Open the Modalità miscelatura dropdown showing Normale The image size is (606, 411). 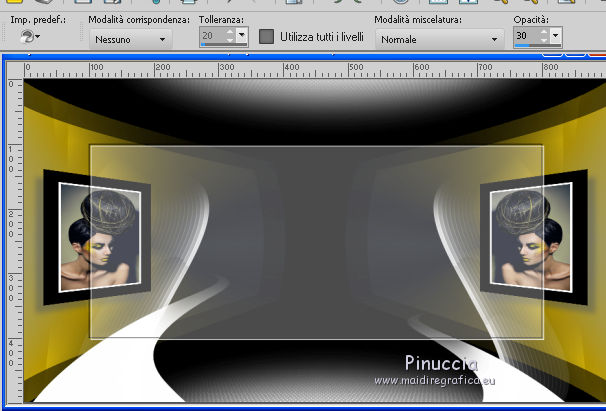click(439, 39)
